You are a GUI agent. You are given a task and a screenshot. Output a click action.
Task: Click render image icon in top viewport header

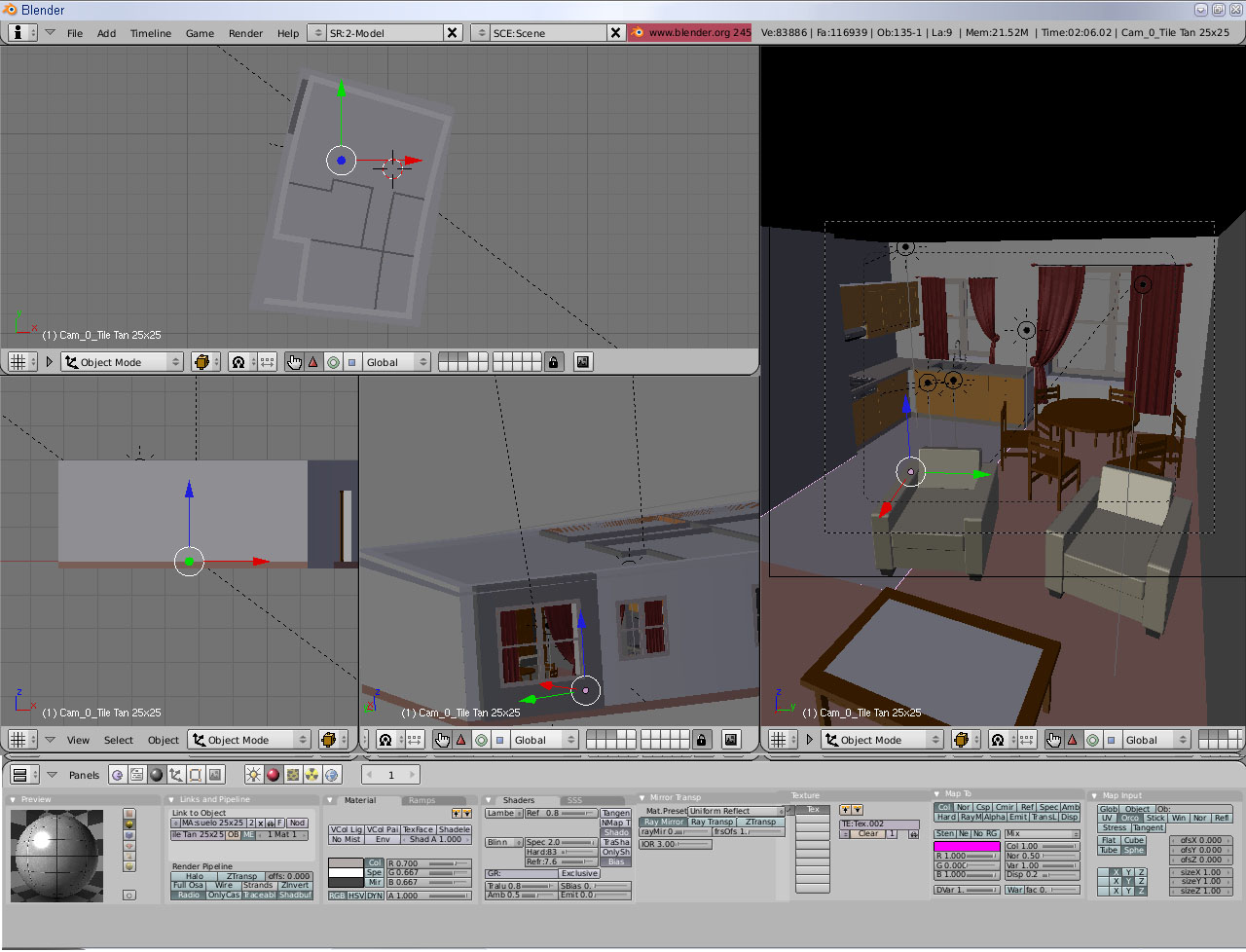pos(582,362)
